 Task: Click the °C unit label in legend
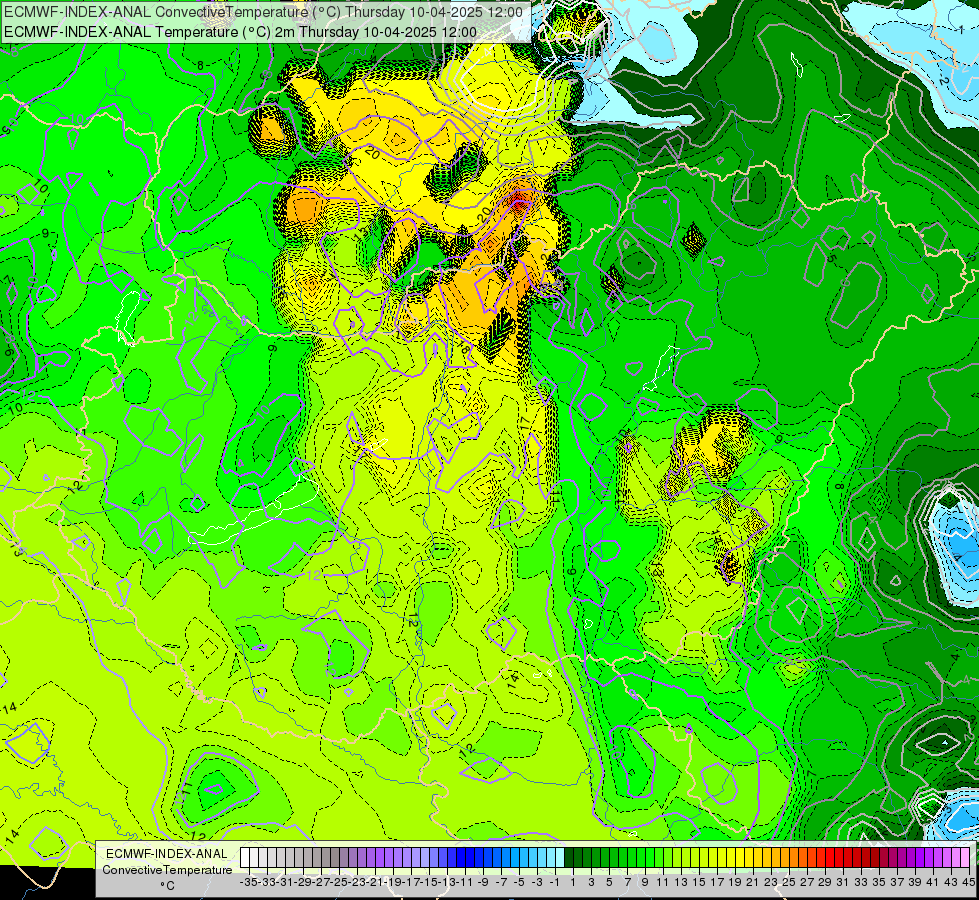coord(167,886)
